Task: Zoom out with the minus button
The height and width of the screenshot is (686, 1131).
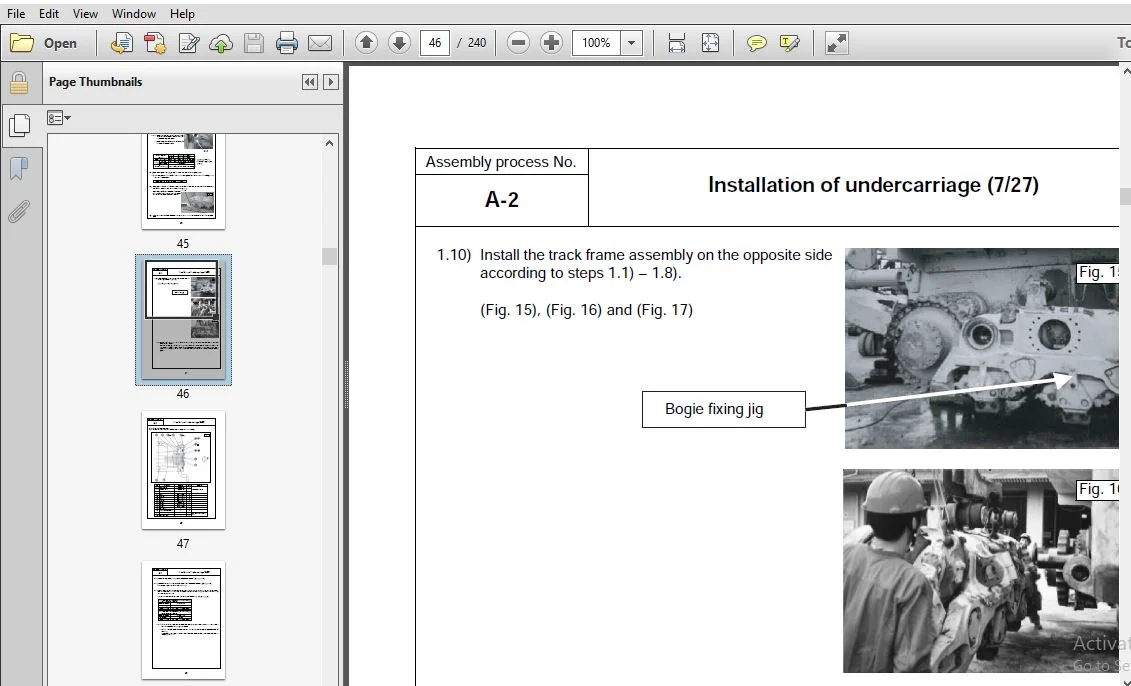Action: pyautogui.click(x=518, y=43)
